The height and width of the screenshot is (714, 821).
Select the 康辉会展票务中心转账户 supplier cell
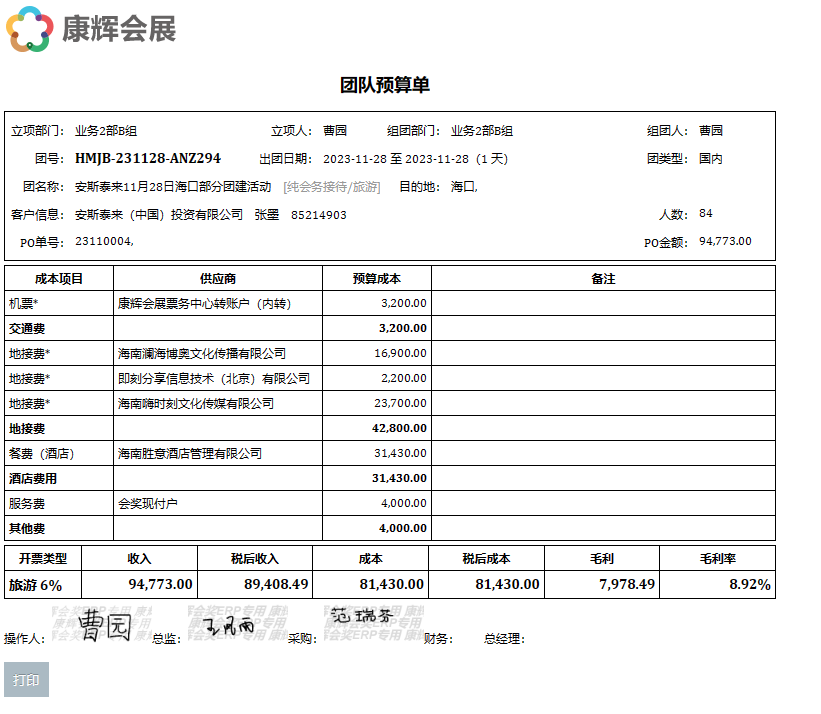(x=205, y=303)
